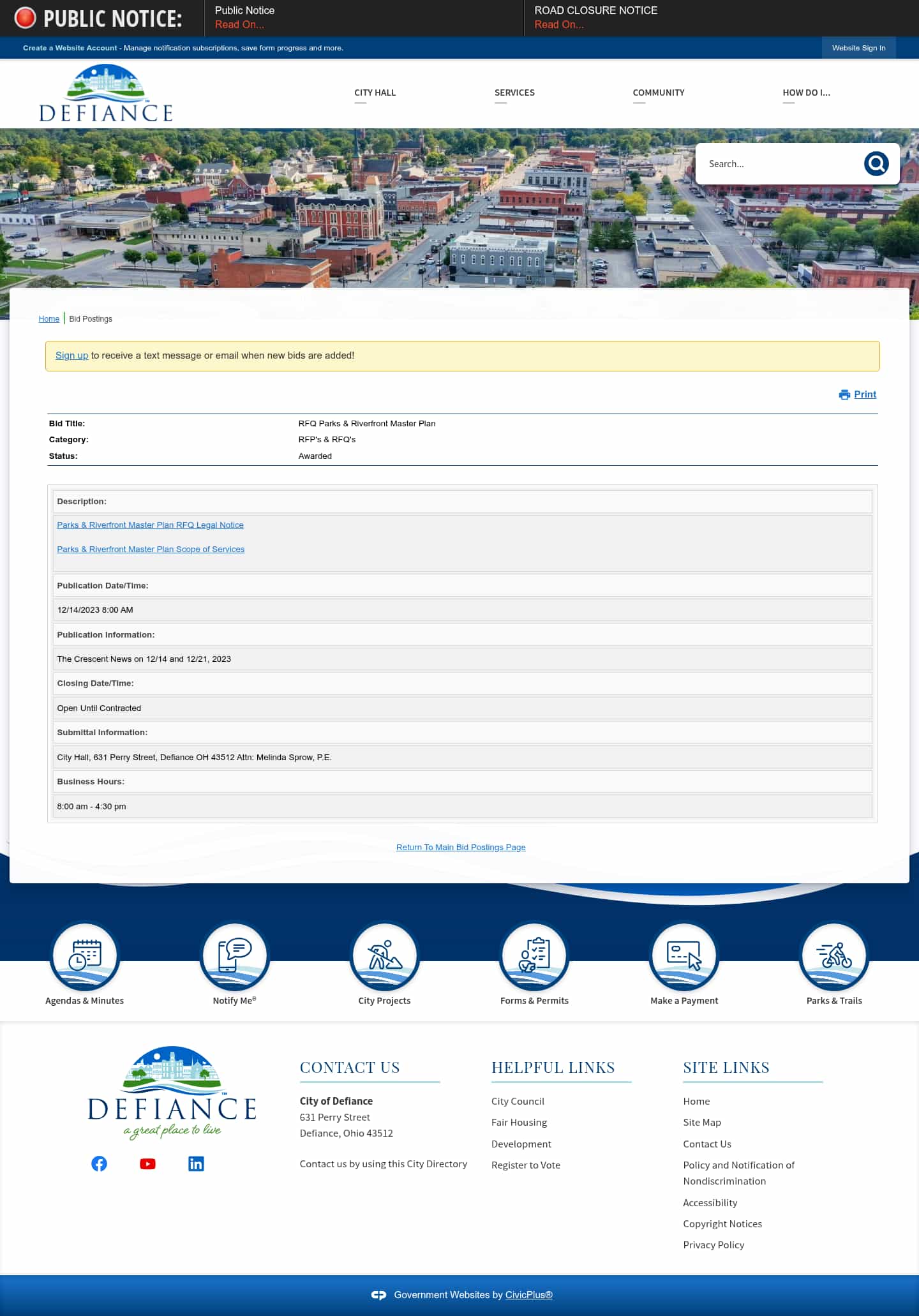
Task: Click the CivicPlus CP logo icon
Action: click(x=378, y=1295)
